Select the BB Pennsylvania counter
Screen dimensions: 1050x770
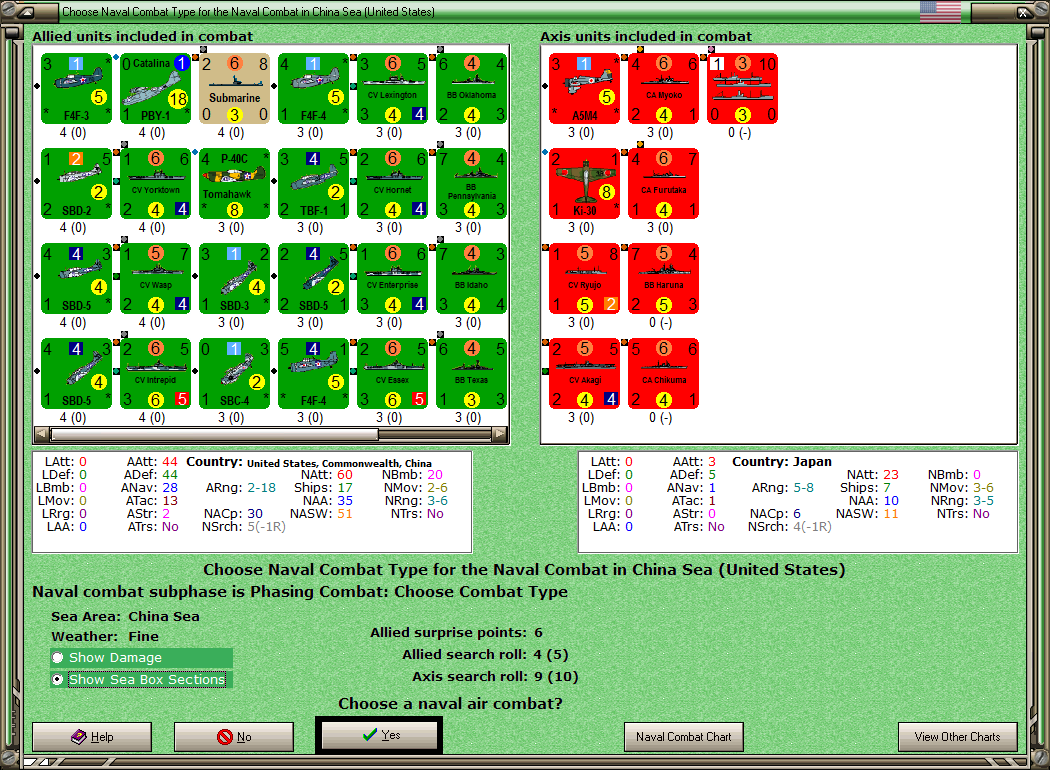pyautogui.click(x=471, y=184)
